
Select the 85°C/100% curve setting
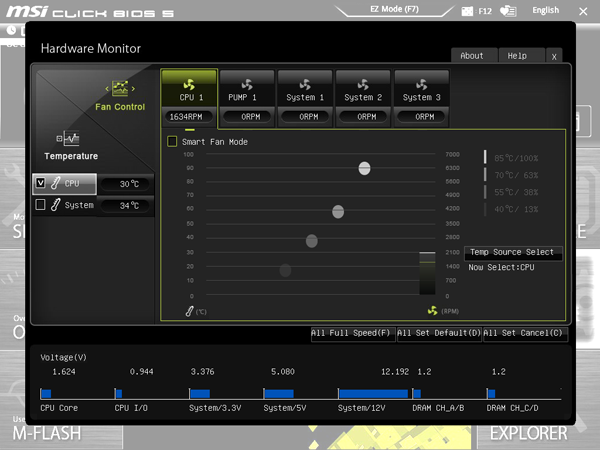click(516, 158)
